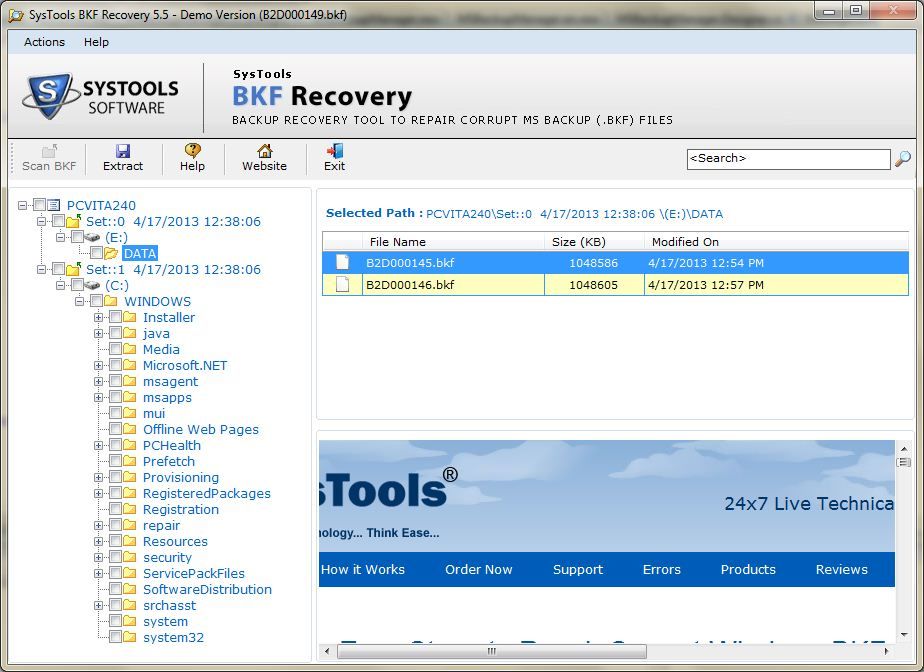Open Help from the toolbar icon
924x672 pixels.
point(192,151)
